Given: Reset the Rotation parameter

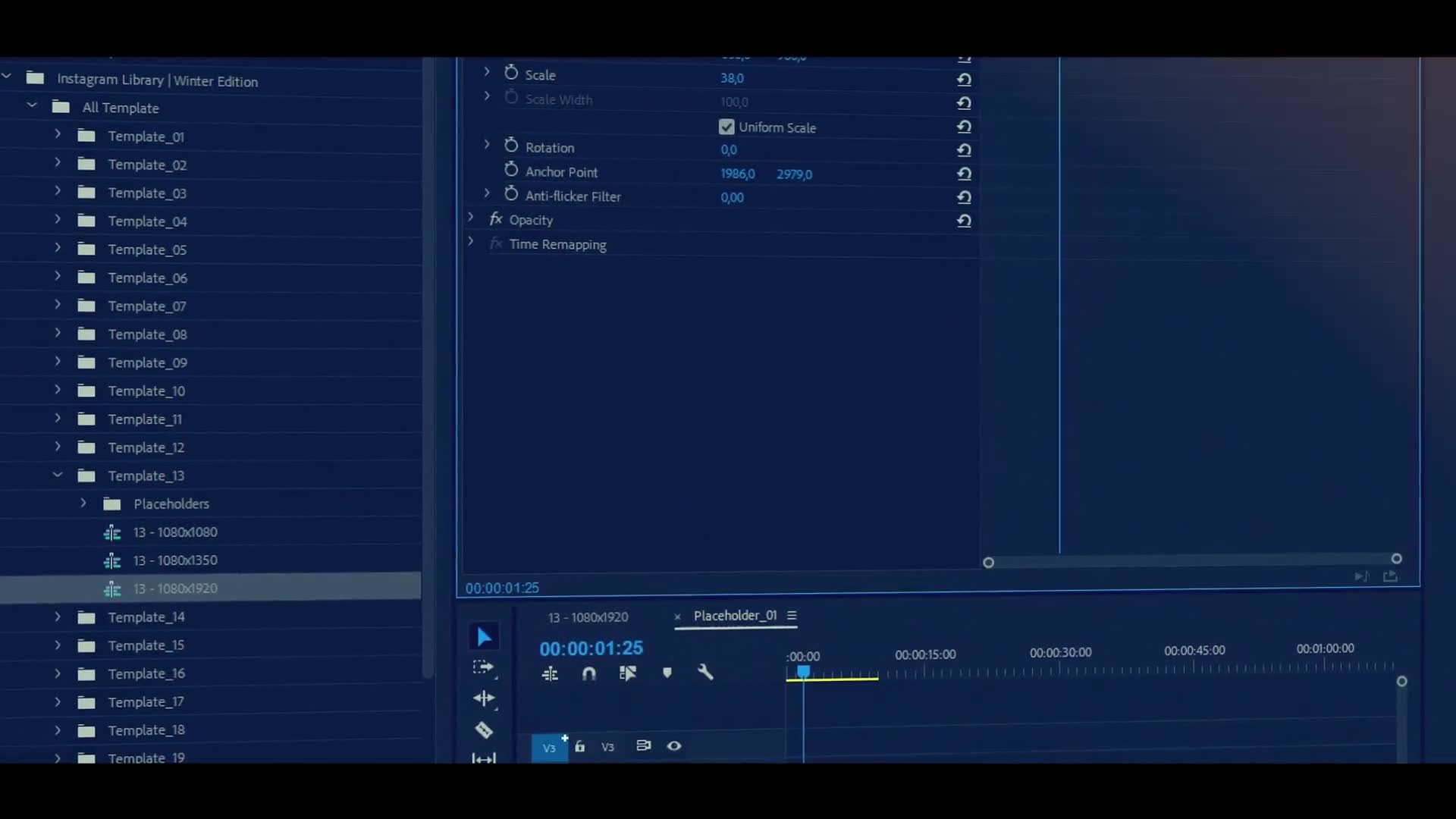Looking at the screenshot, I should coord(964,149).
